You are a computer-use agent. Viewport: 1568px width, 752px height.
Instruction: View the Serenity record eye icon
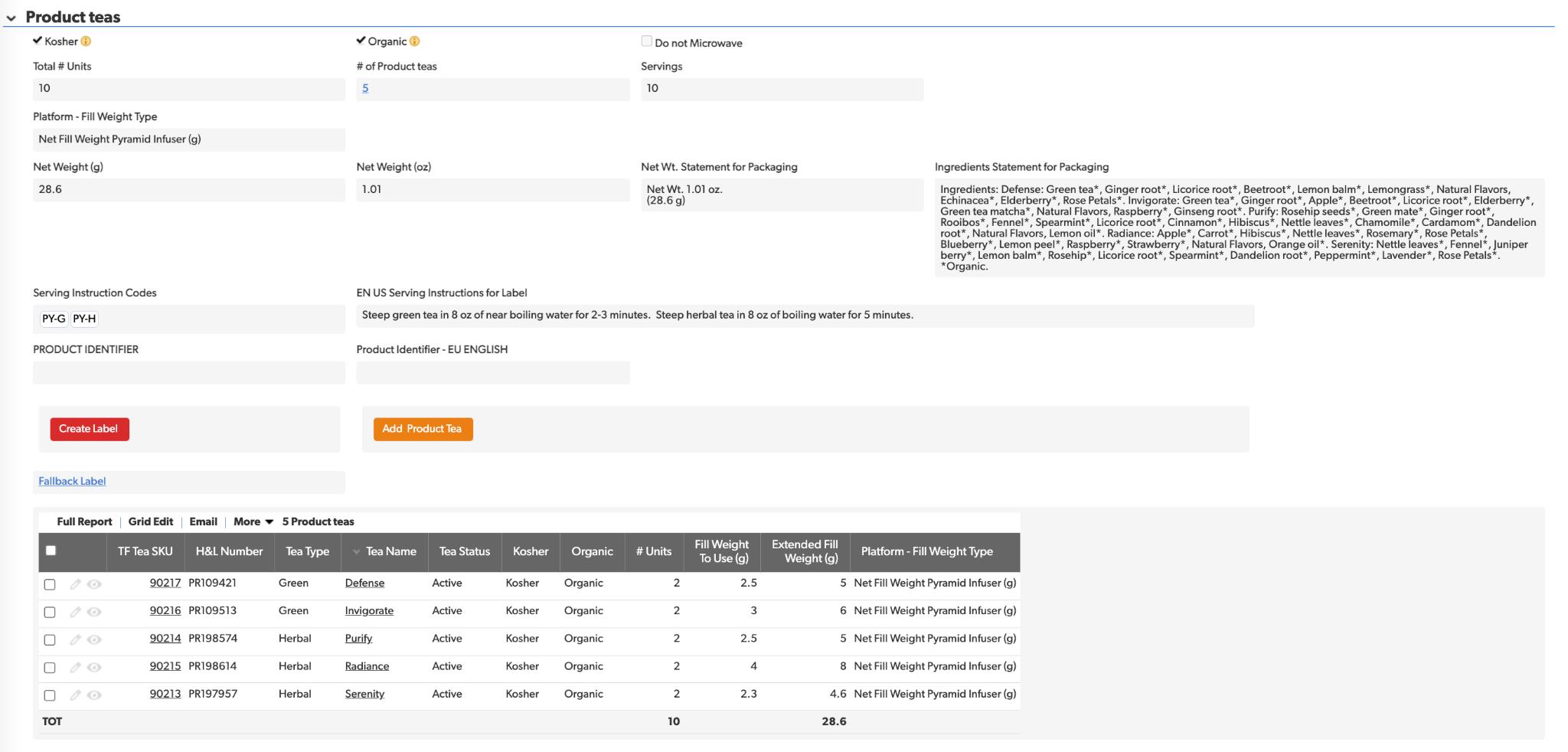coord(94,695)
